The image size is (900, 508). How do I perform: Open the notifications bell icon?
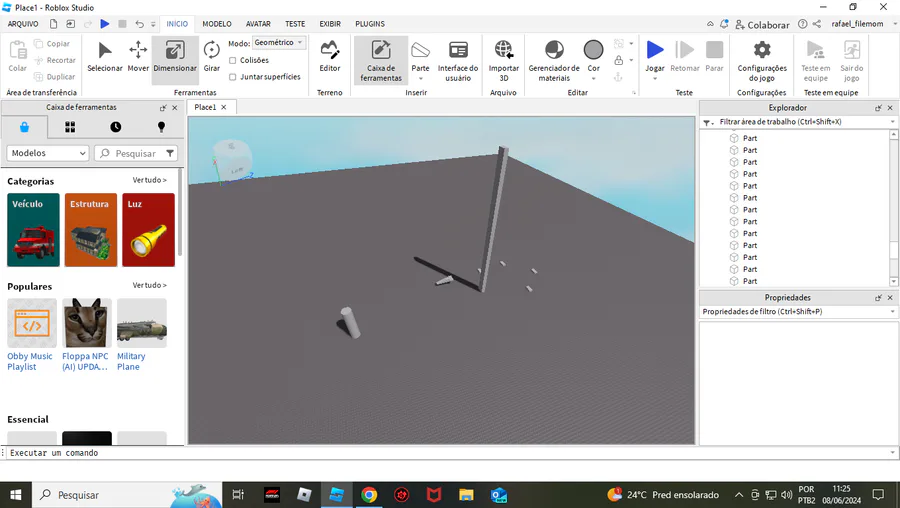point(724,24)
